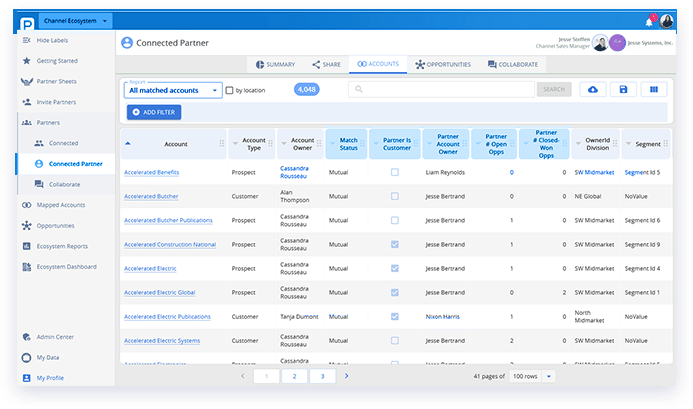Open Collaborate sidebar sub-item
The width and height of the screenshot is (693, 409).
click(64, 184)
